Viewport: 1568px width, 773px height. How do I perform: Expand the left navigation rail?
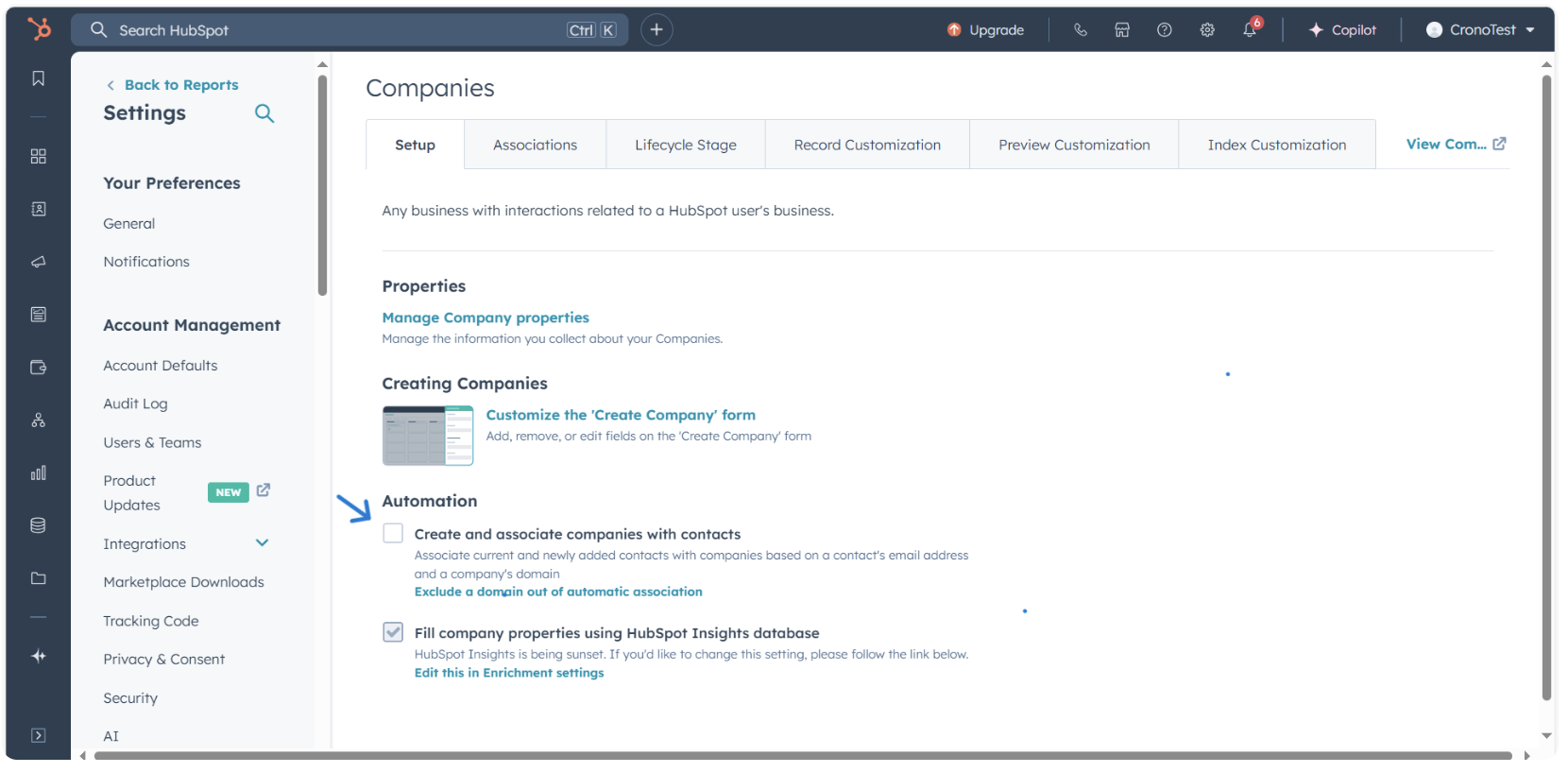click(39, 735)
